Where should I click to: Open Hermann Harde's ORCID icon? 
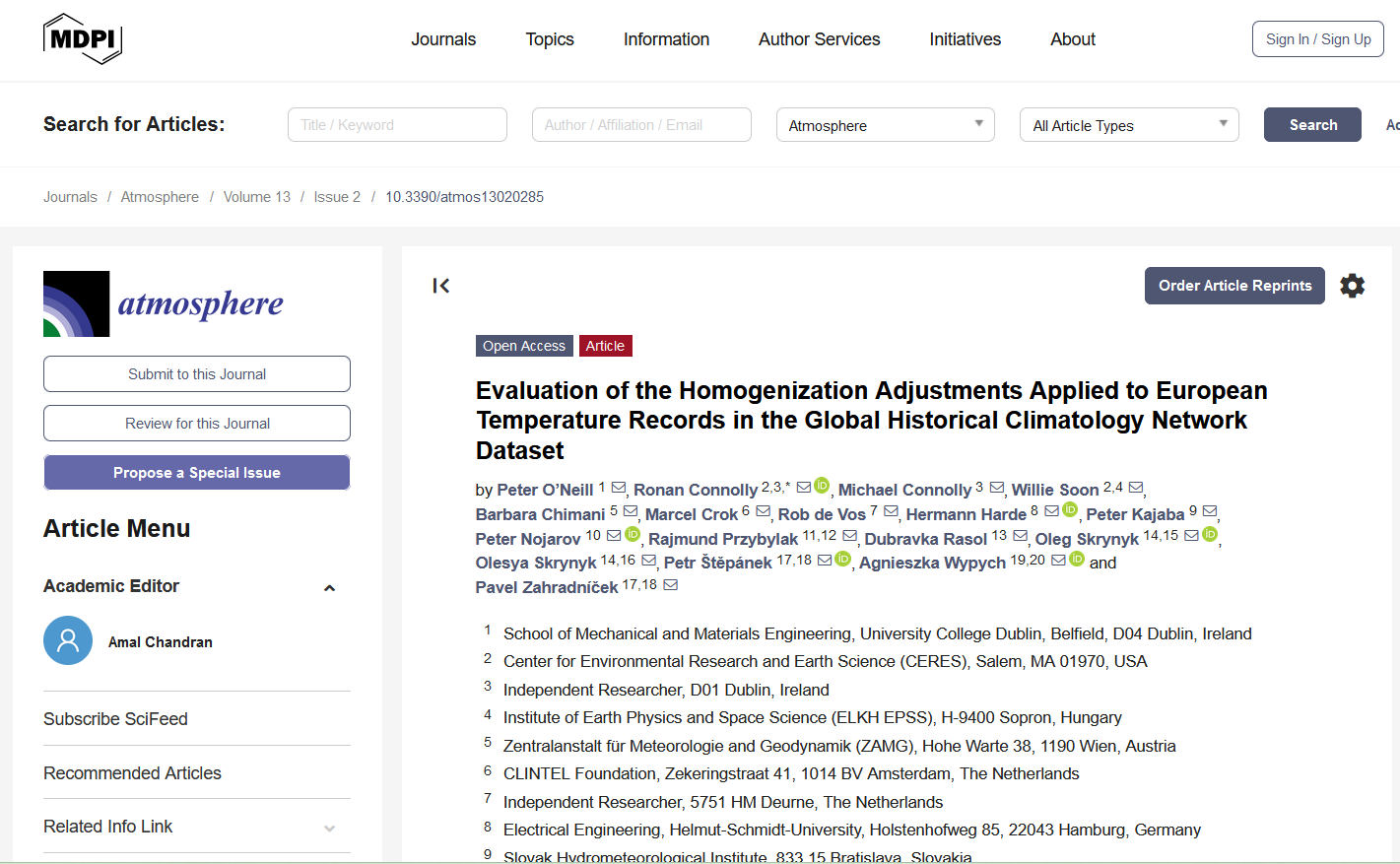(x=1070, y=509)
